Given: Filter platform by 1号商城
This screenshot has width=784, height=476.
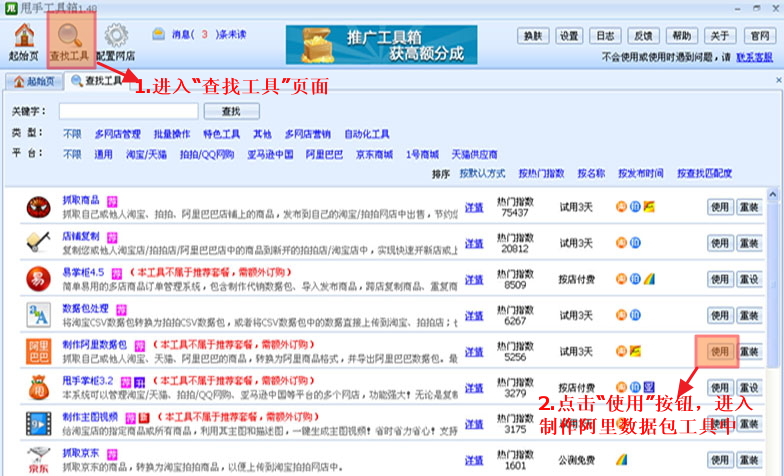Looking at the screenshot, I should (x=422, y=154).
